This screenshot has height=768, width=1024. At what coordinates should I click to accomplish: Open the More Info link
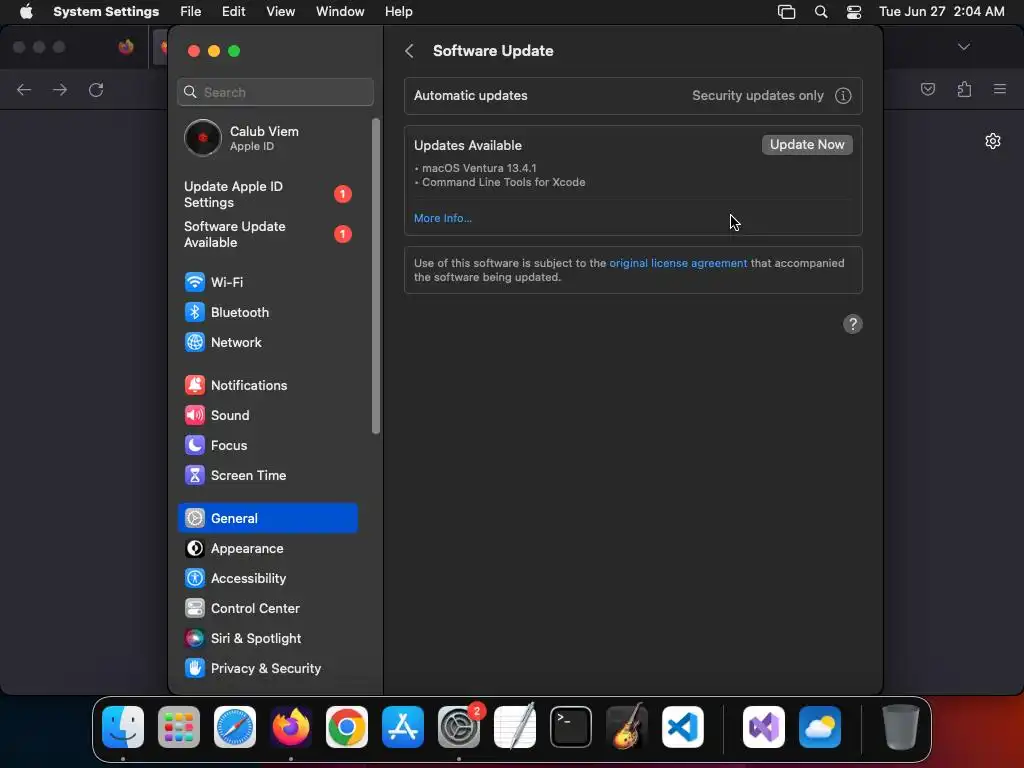coord(443,218)
